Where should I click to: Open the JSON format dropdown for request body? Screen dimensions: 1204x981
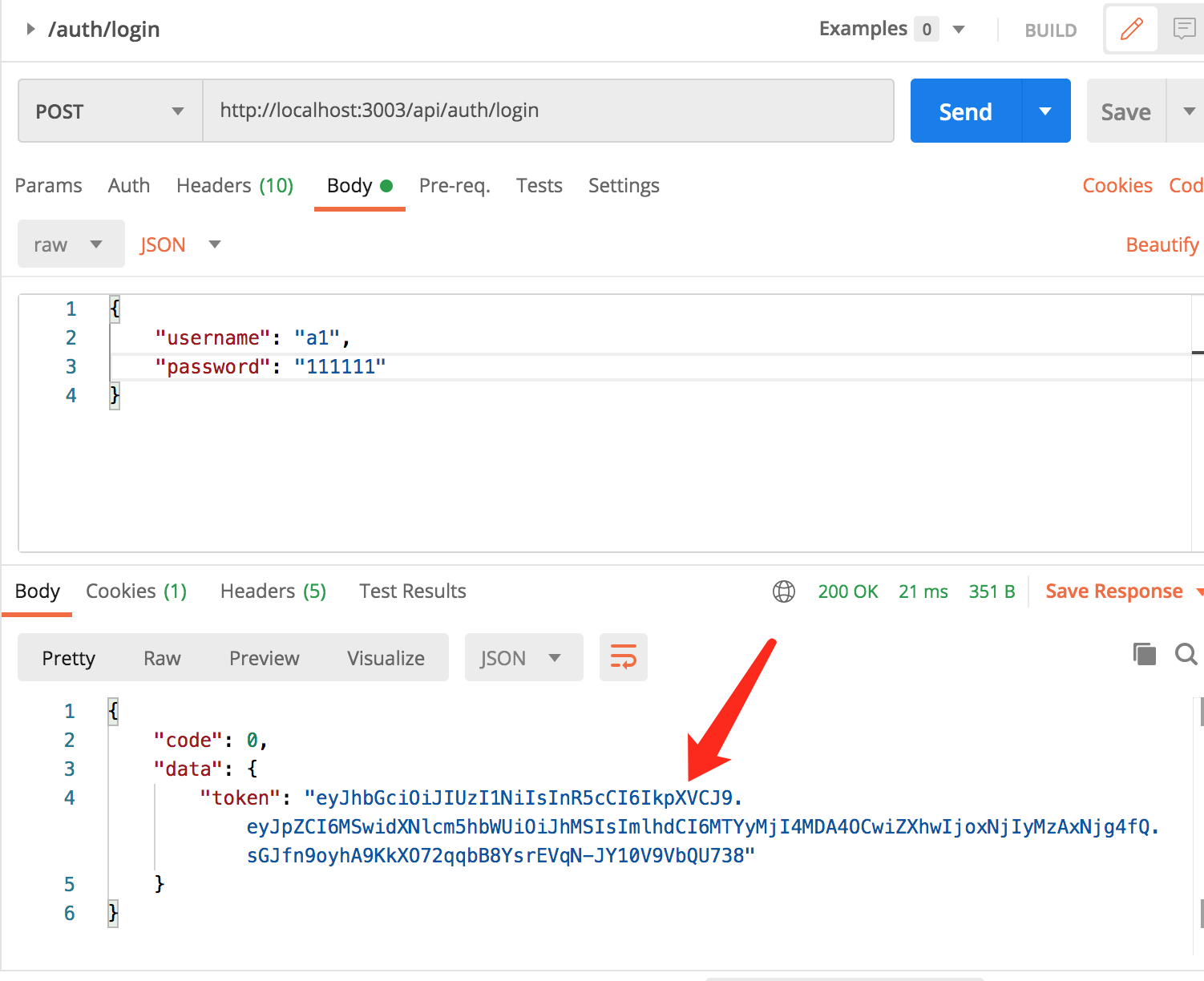[x=180, y=244]
